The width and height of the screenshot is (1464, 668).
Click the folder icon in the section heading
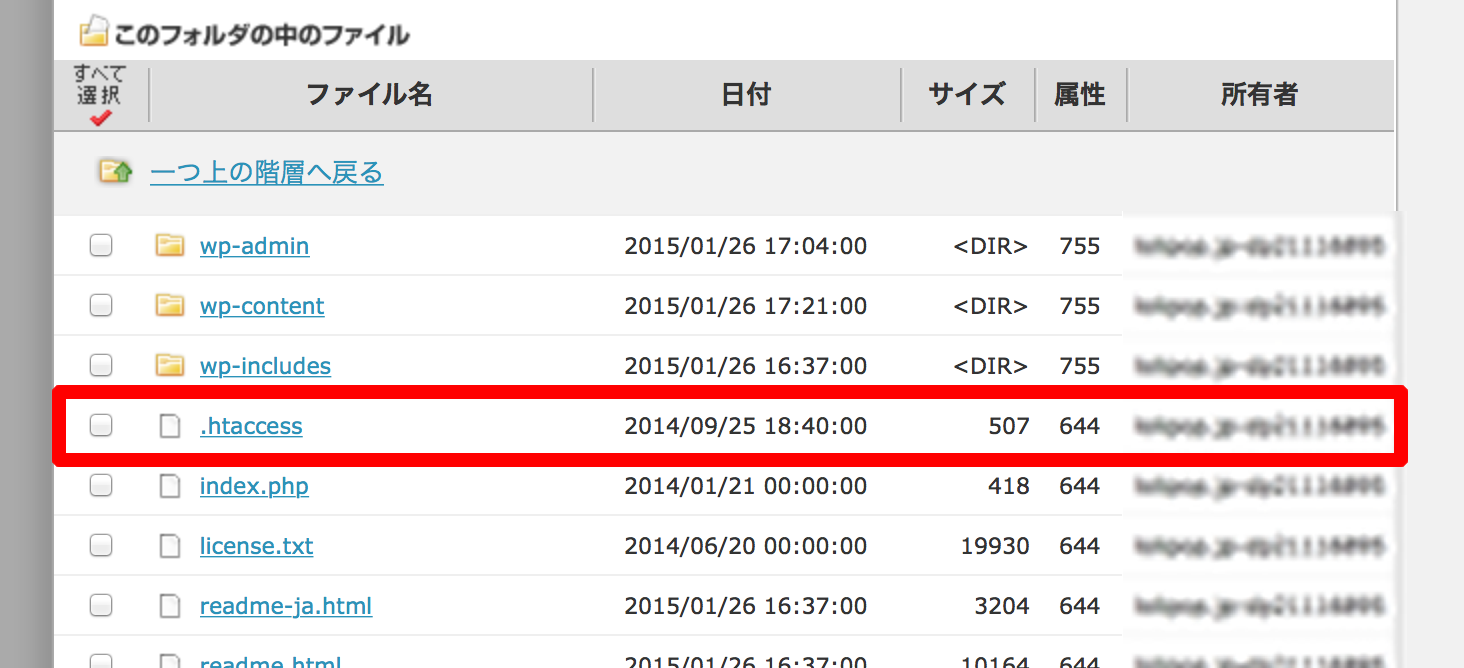[x=93, y=32]
